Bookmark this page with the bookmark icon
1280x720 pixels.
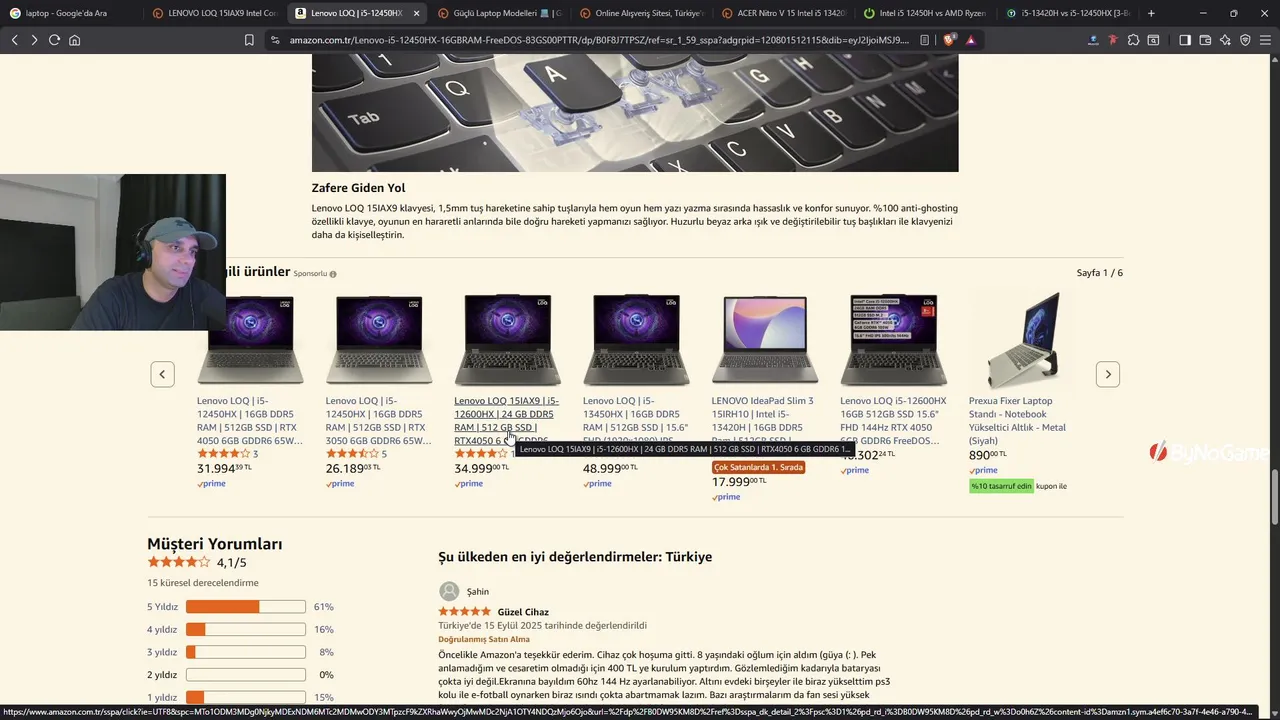(x=249, y=40)
